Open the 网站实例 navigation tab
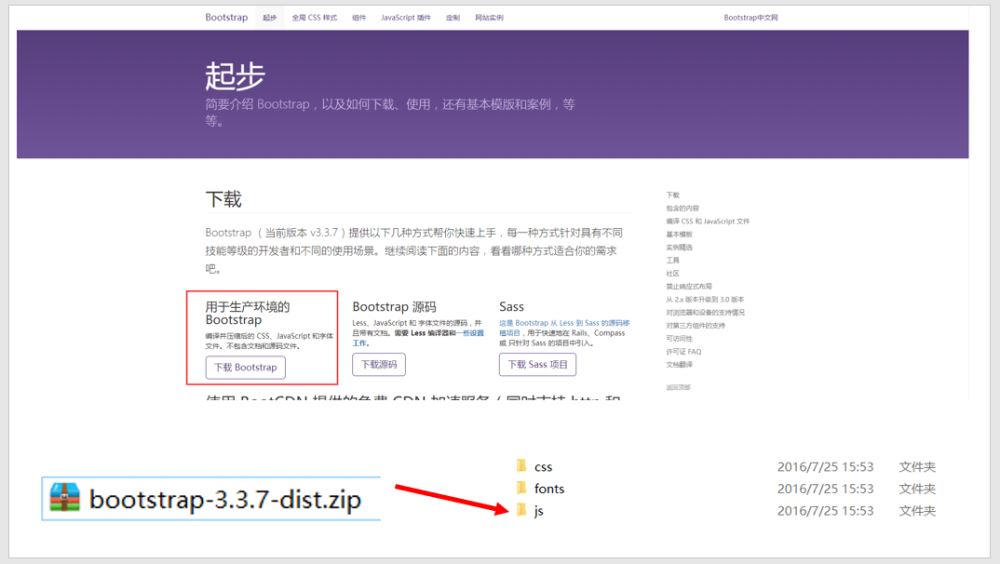This screenshot has height=564, width=1000. (489, 18)
